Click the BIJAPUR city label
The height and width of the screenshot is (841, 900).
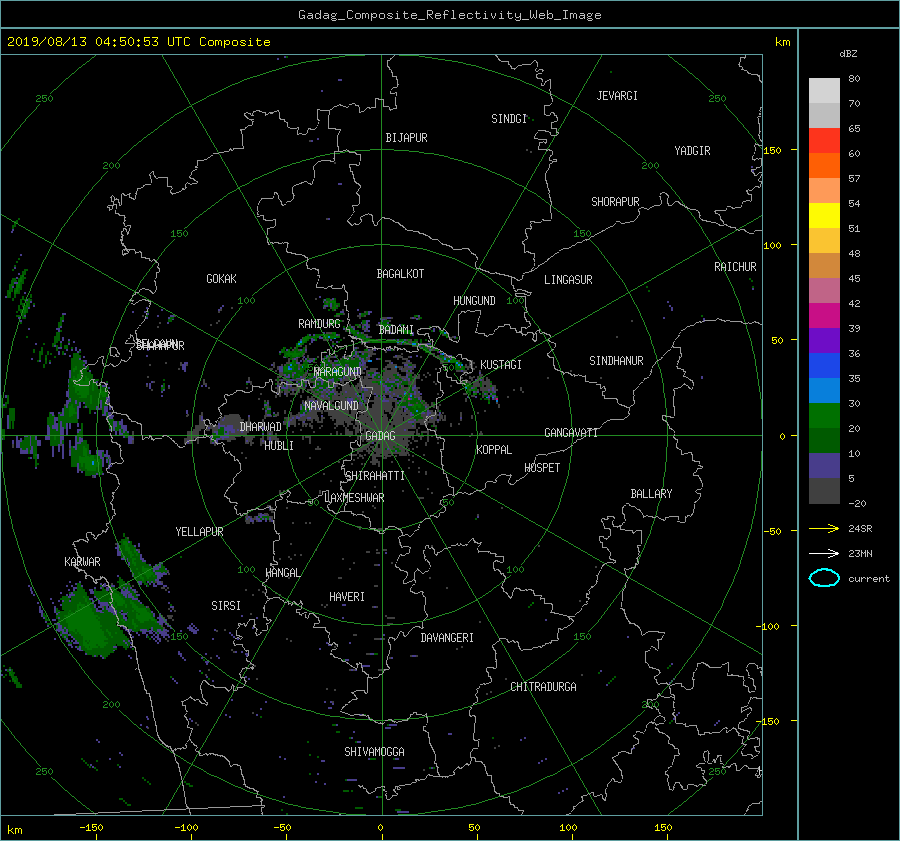click(406, 138)
